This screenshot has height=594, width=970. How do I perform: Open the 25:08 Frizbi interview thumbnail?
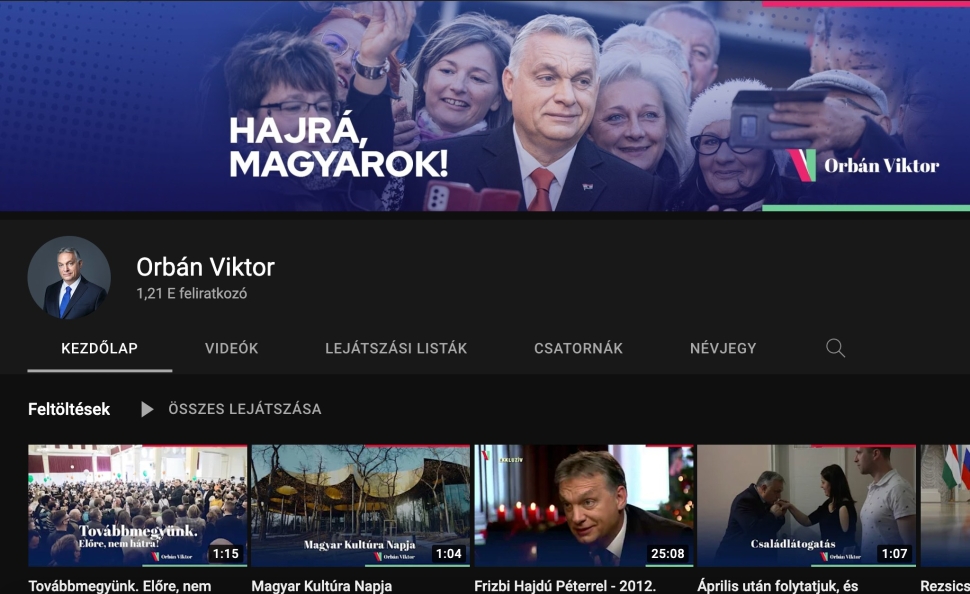[584, 506]
